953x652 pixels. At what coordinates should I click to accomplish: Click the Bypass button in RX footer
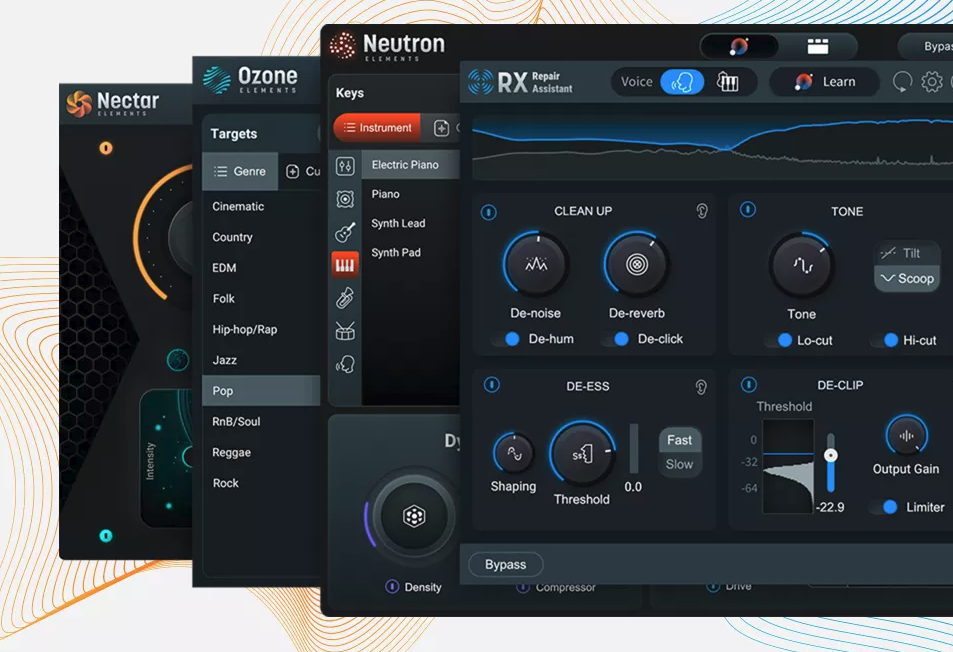(x=506, y=564)
